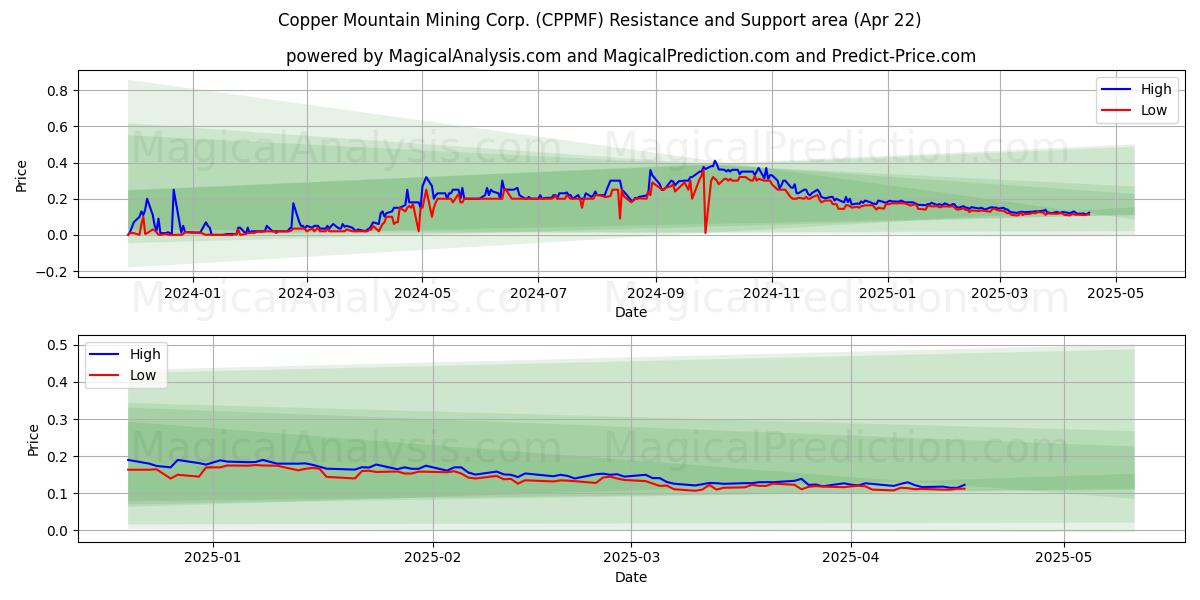The image size is (1200, 600).
Task: Click the 2024-09 tick label on top chart
Action: pos(656,293)
